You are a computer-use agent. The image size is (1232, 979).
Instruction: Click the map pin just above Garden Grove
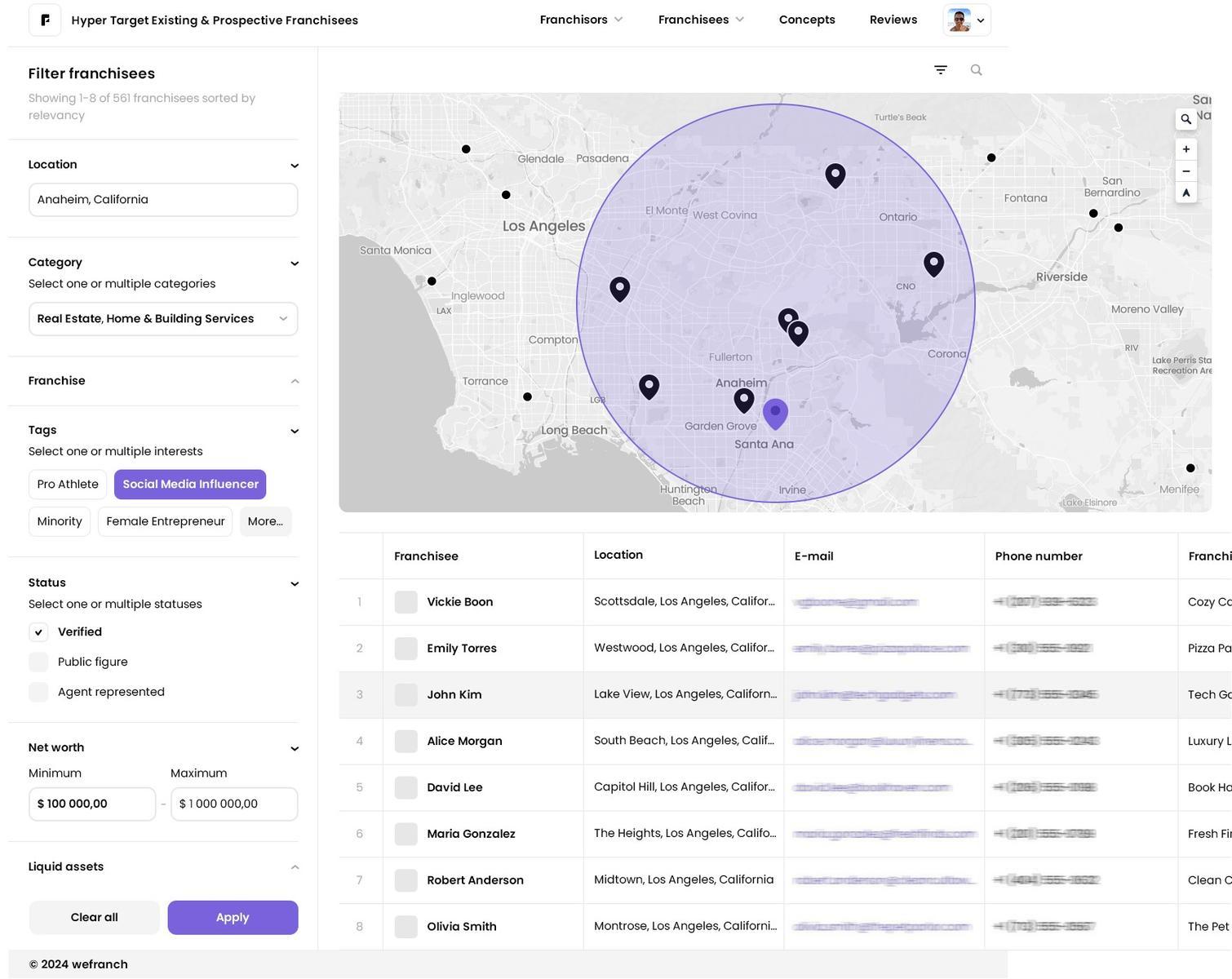click(743, 401)
